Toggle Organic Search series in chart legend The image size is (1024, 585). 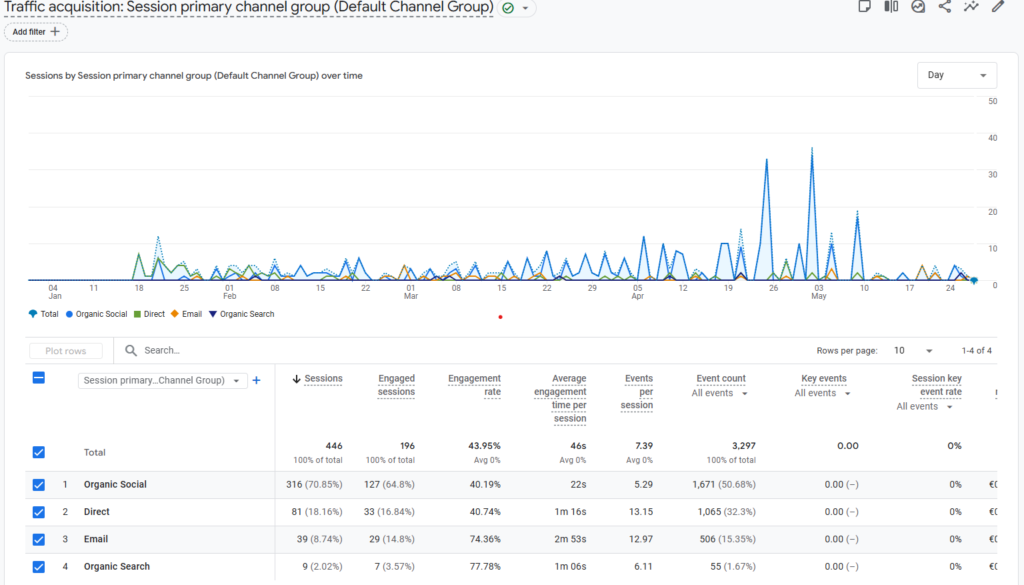click(242, 314)
